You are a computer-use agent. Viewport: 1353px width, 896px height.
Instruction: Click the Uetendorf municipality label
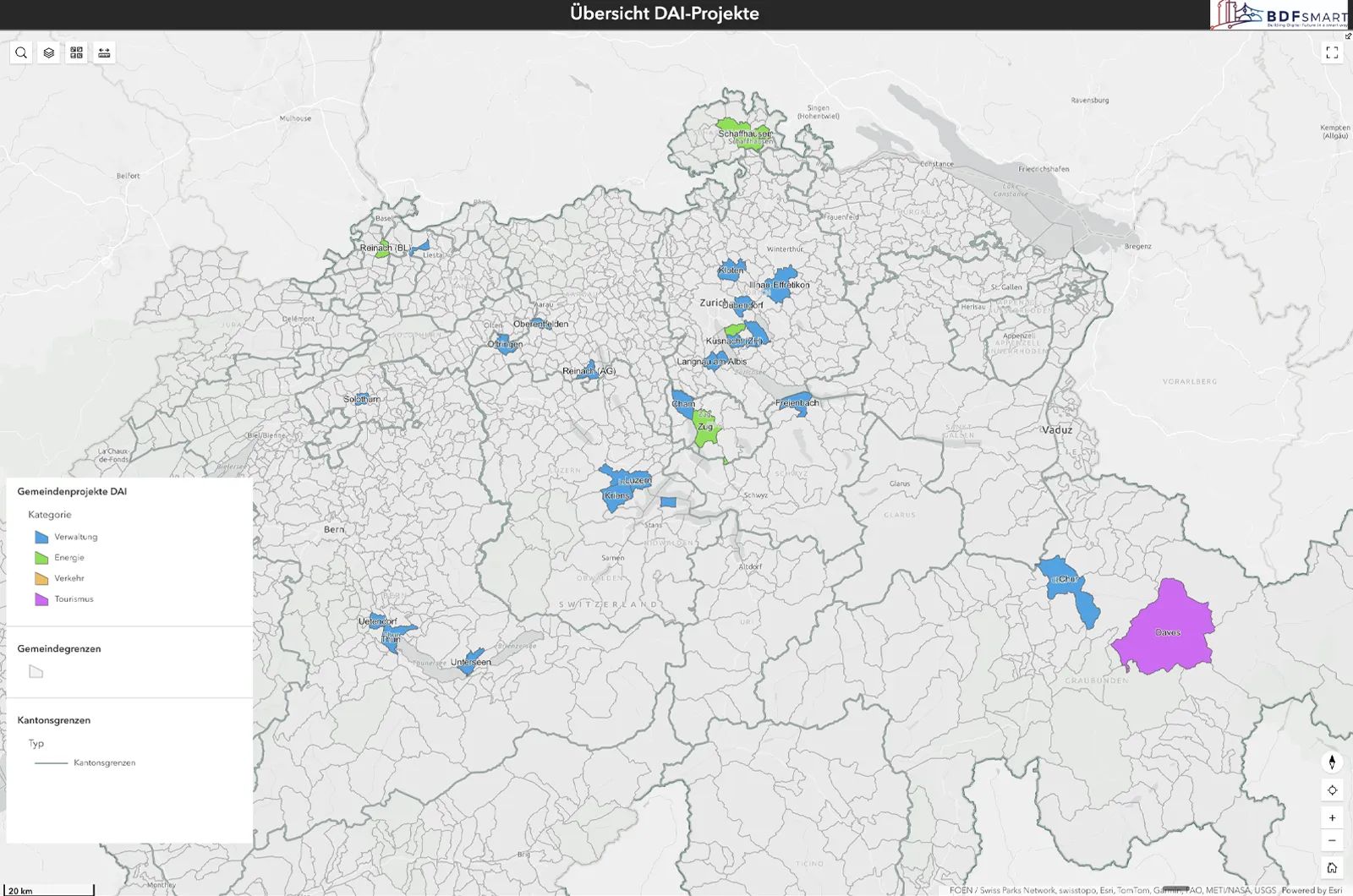(377, 621)
